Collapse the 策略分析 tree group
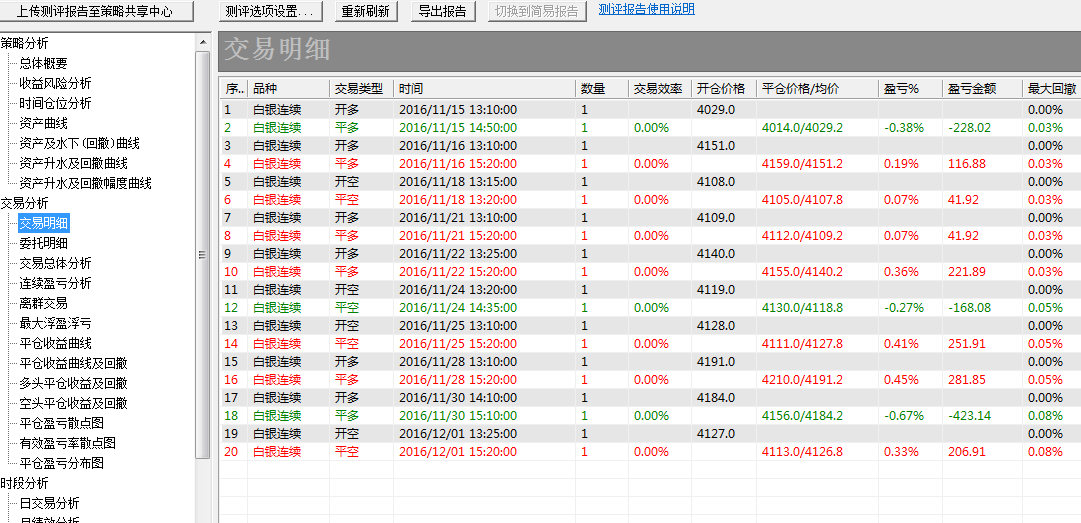This screenshot has width=1081, height=523. [x=24, y=43]
